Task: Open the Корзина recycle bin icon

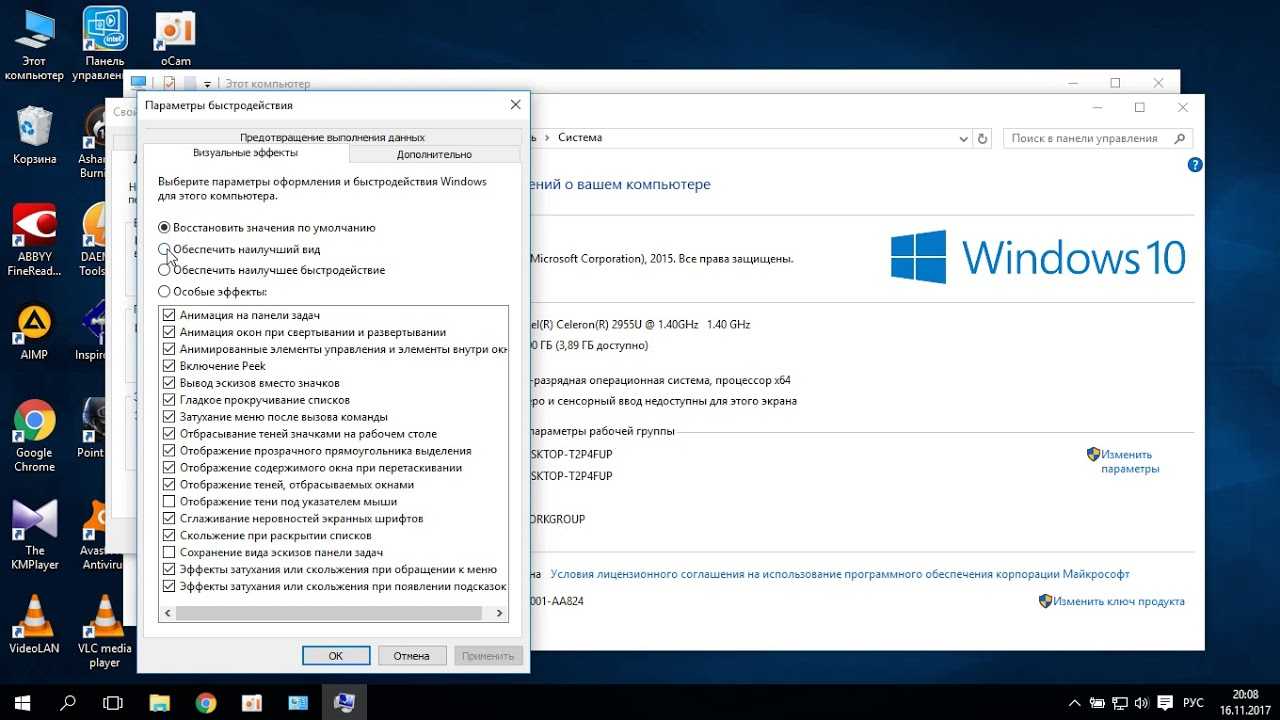Action: [35, 136]
